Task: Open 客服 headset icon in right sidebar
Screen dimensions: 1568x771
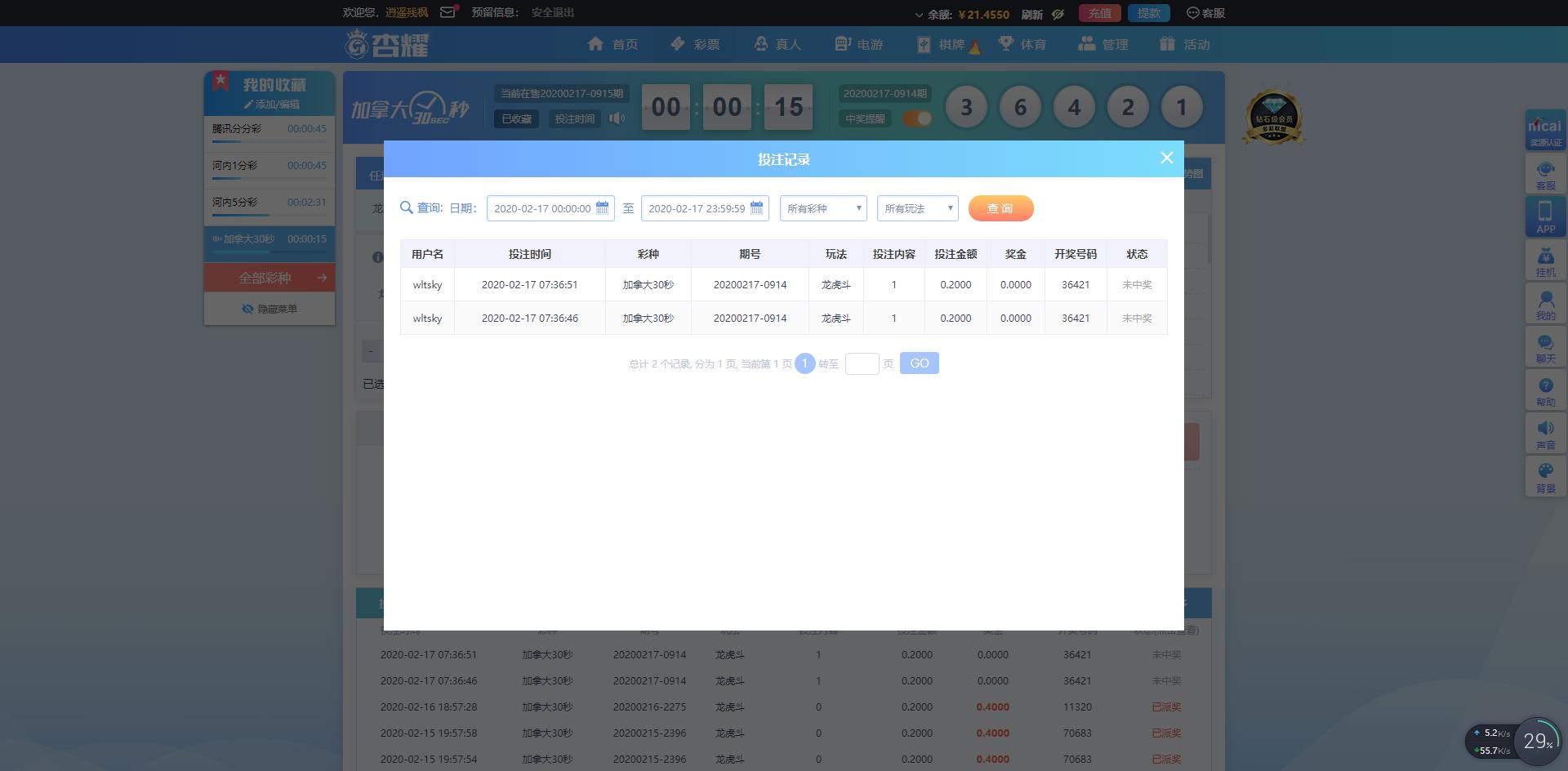Action: tap(1545, 174)
